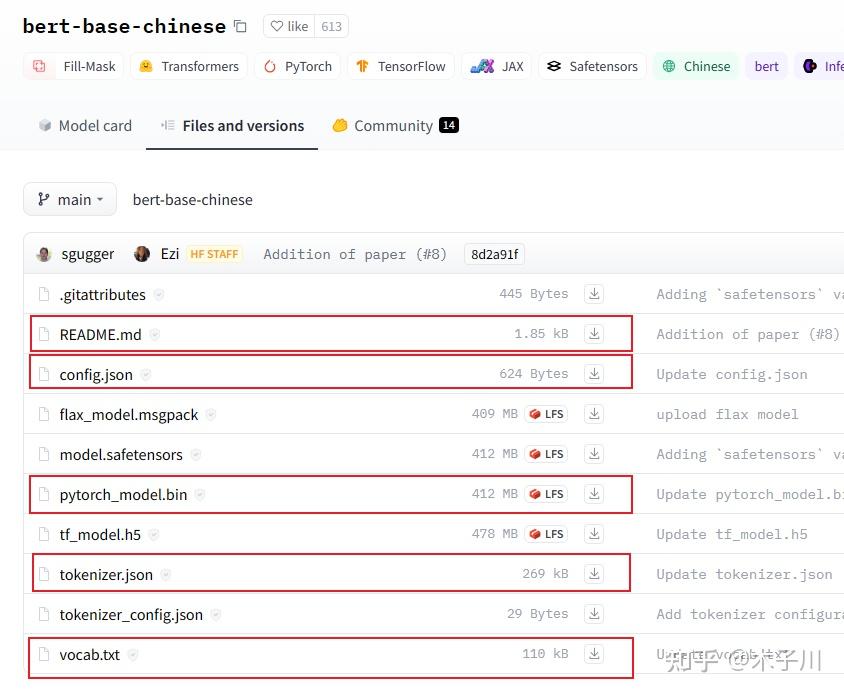The image size is (844, 694).
Task: Download tokenizer.json
Action: 594,574
